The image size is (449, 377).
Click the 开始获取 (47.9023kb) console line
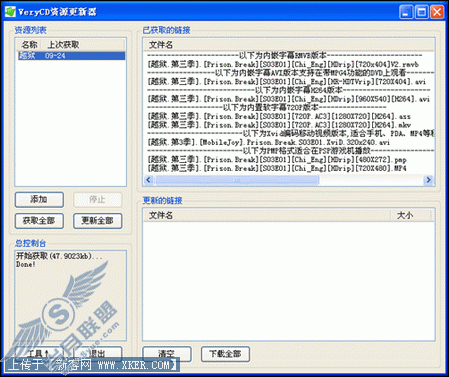(59, 256)
